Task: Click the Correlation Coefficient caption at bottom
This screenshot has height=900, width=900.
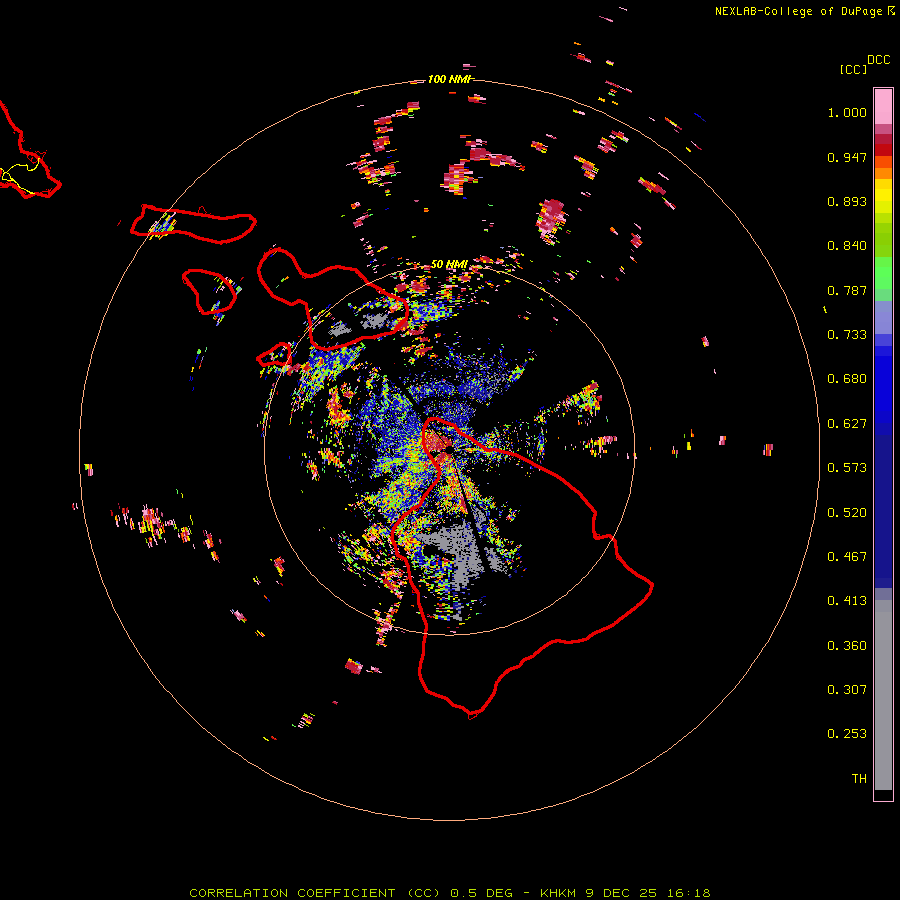Action: click(x=450, y=893)
